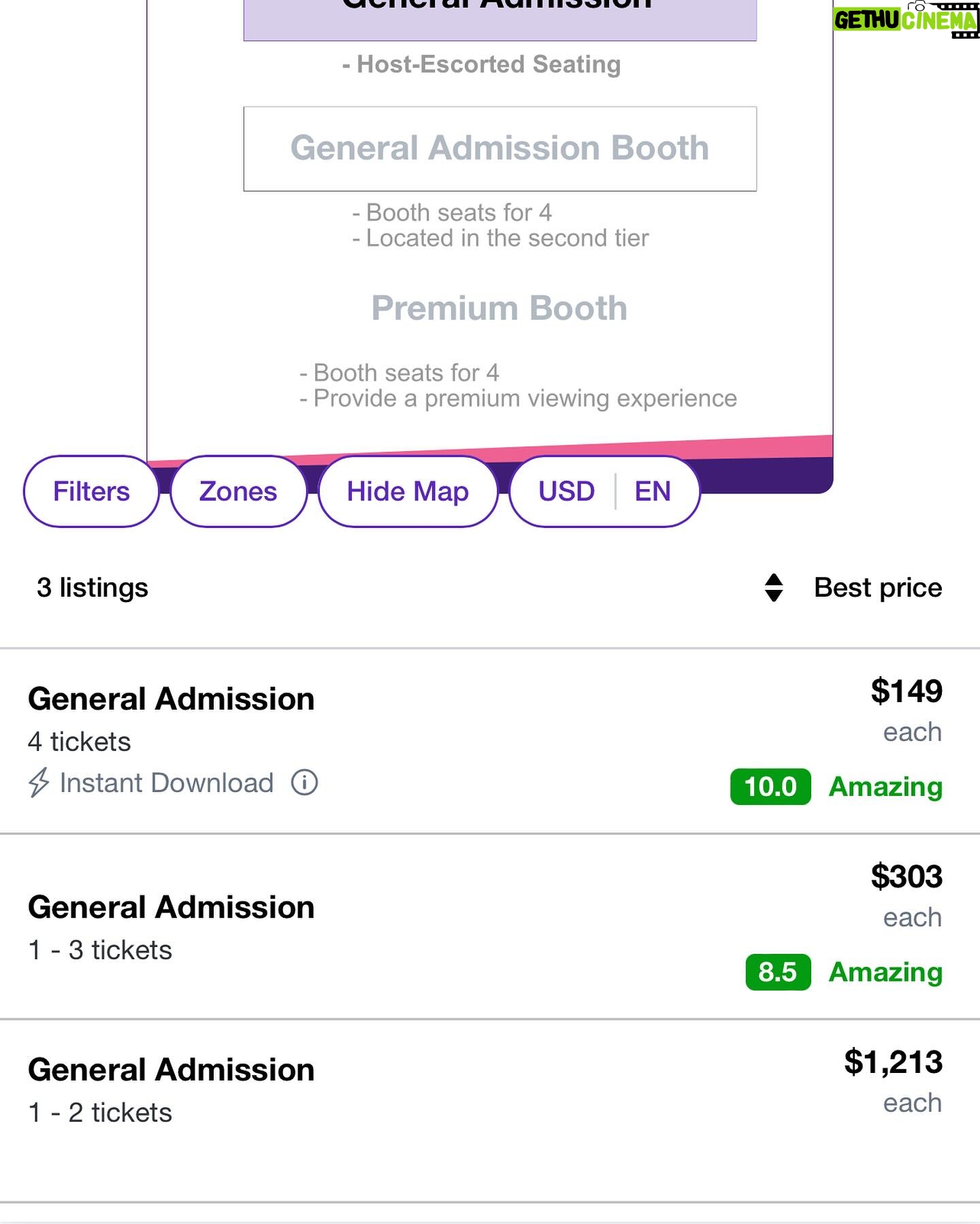Click the 10.0 rating badge
This screenshot has width=980, height=1224.
(770, 787)
